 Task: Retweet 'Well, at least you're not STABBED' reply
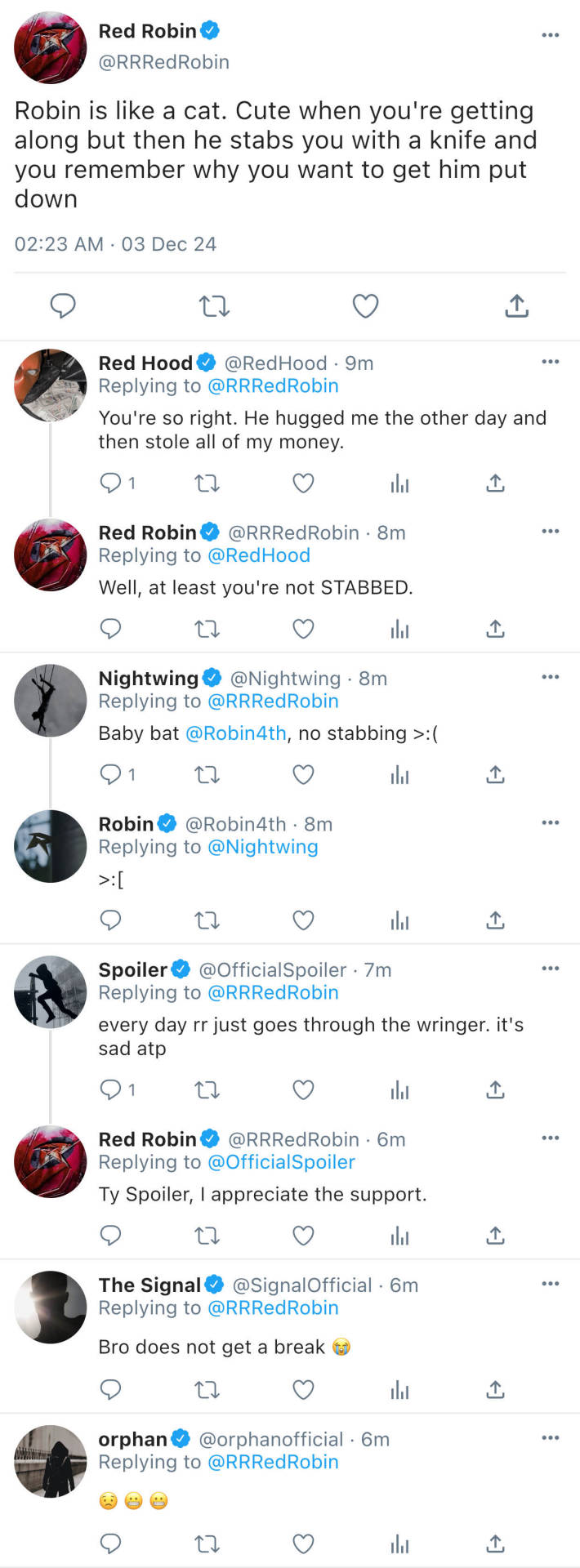pos(207,629)
